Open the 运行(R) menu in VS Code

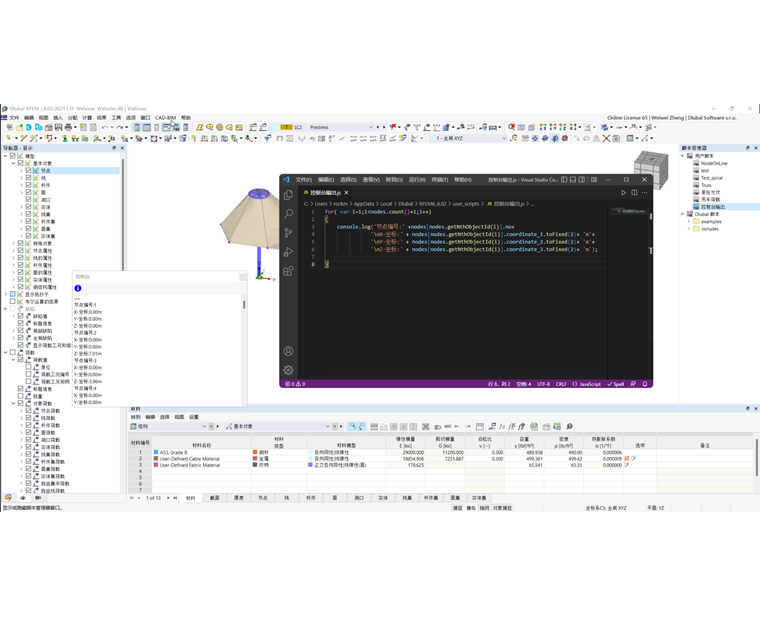417,180
